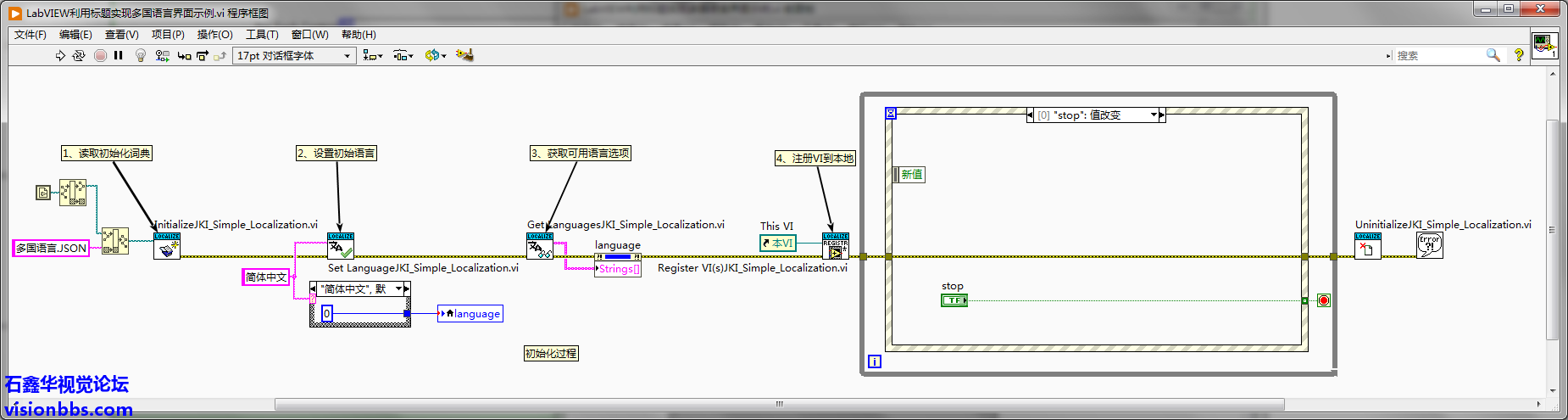Click the 4、注册VI到本地 comment label

(815, 159)
